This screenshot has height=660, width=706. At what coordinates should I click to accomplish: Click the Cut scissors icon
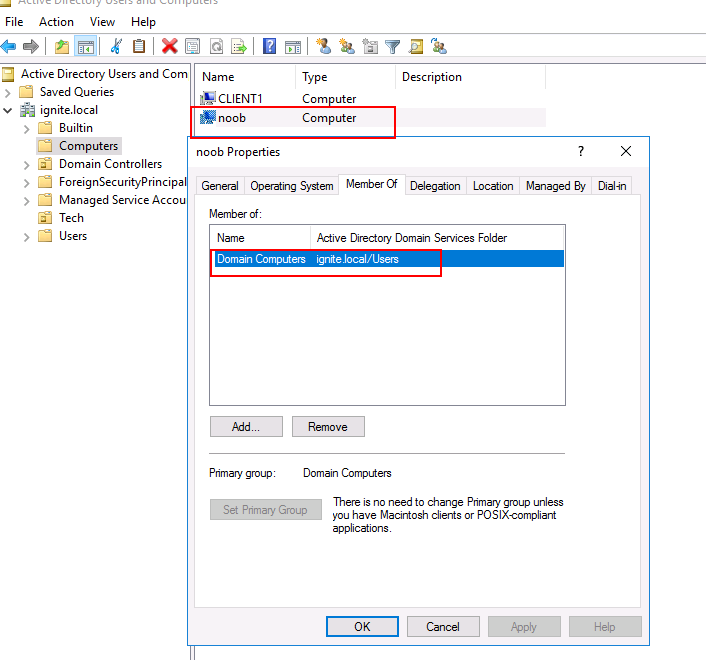click(116, 46)
